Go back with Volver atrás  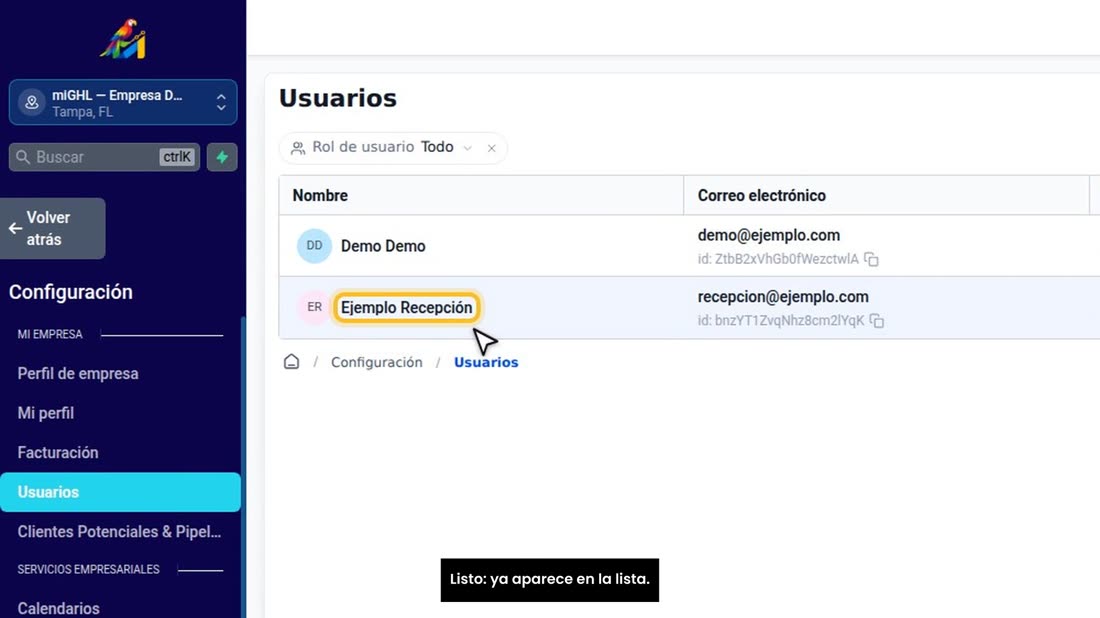[x=53, y=229]
